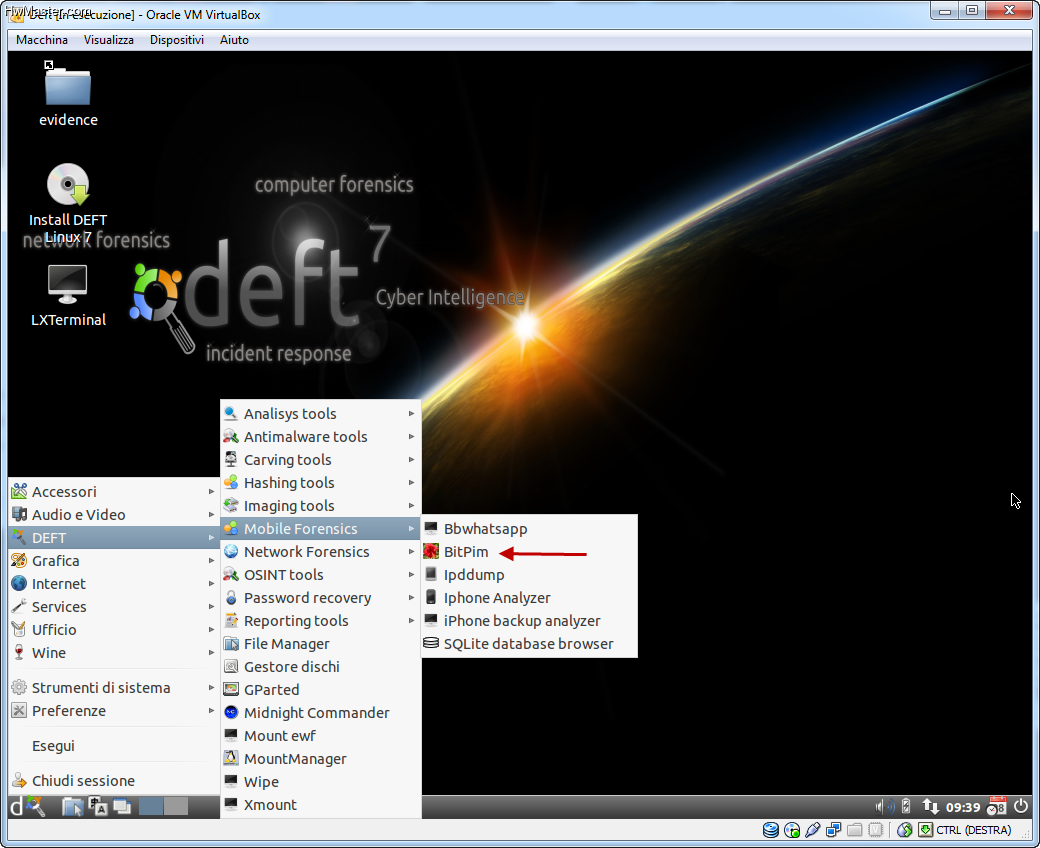Click the show desktop windows taskbar icon
The width and height of the screenshot is (1040, 848).
(122, 806)
